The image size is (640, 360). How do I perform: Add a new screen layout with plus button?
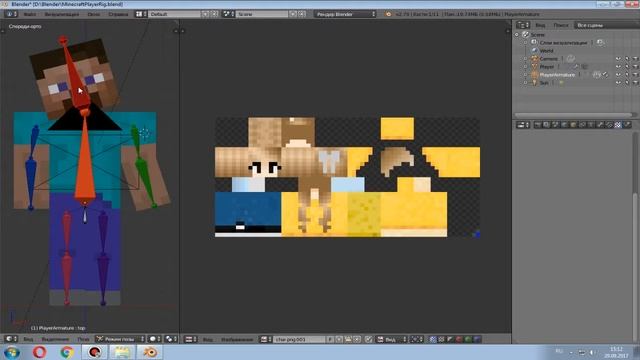[x=206, y=14]
